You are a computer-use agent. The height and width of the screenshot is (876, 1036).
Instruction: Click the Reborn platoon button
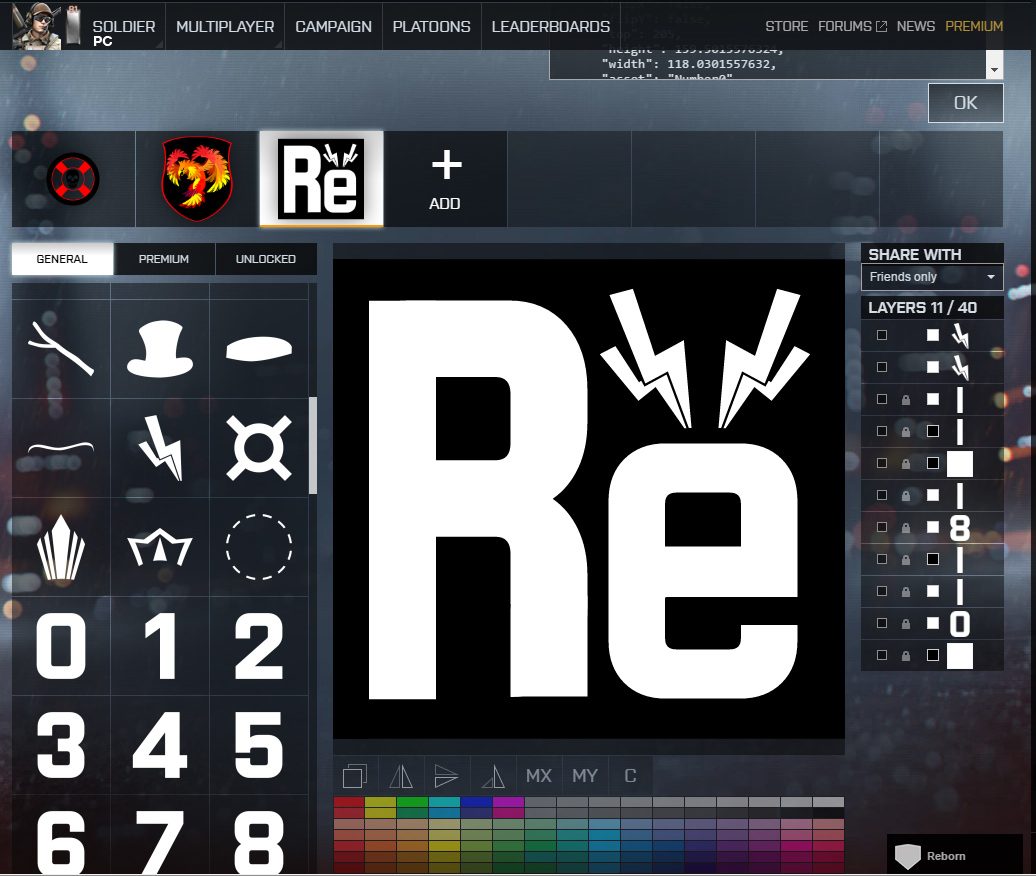tap(954, 856)
